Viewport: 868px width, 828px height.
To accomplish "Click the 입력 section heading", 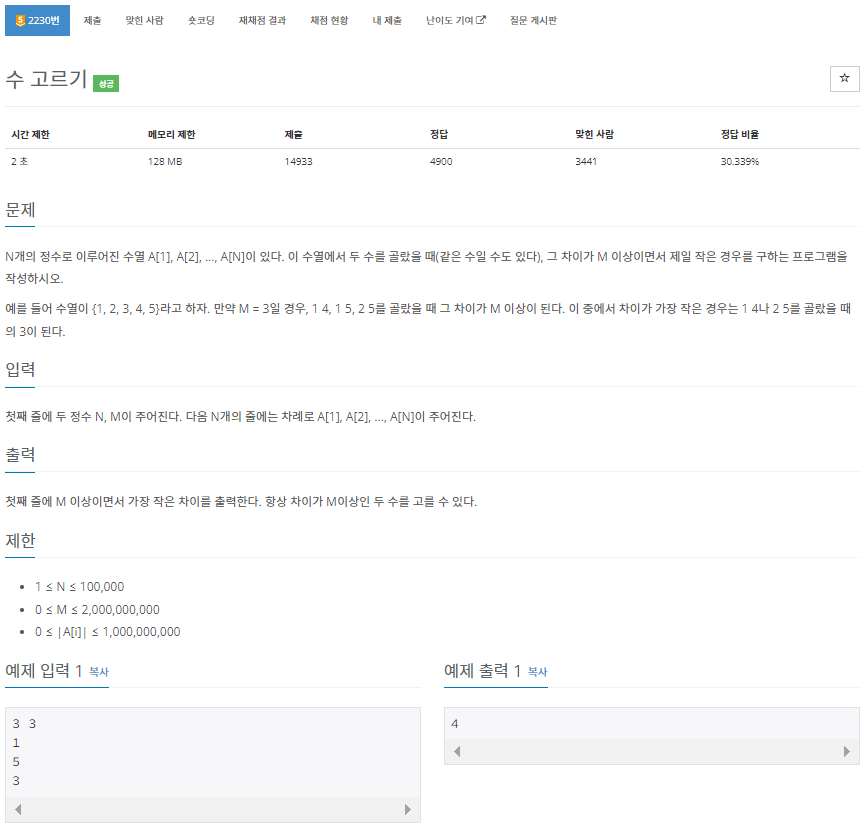I will point(20,369).
